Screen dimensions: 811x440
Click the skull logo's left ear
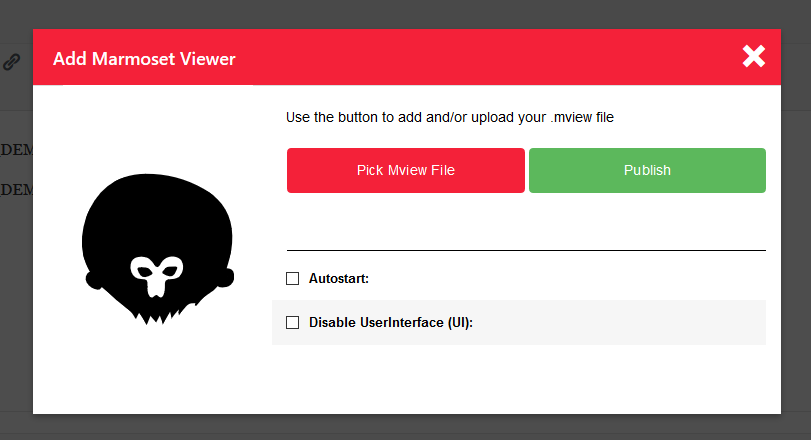point(94,279)
